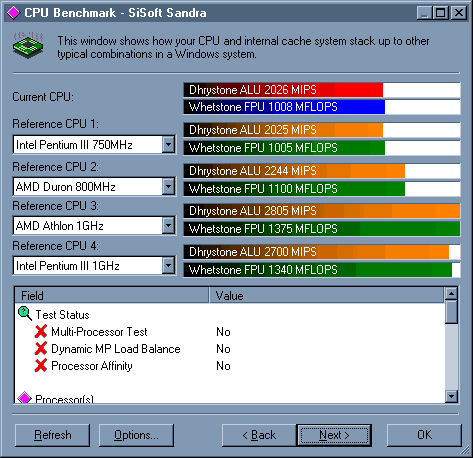Select the Multi-Processor Test row text
The image size is (473, 458).
tap(99, 332)
